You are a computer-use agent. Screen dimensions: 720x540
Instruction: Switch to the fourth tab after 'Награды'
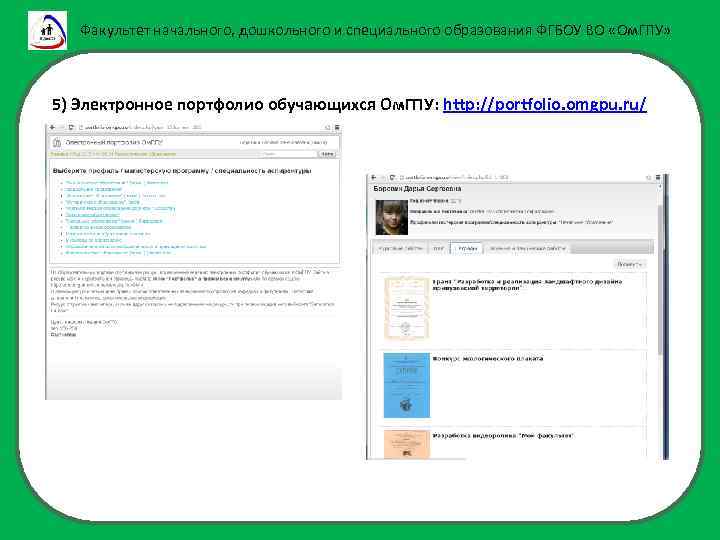pos(528,248)
